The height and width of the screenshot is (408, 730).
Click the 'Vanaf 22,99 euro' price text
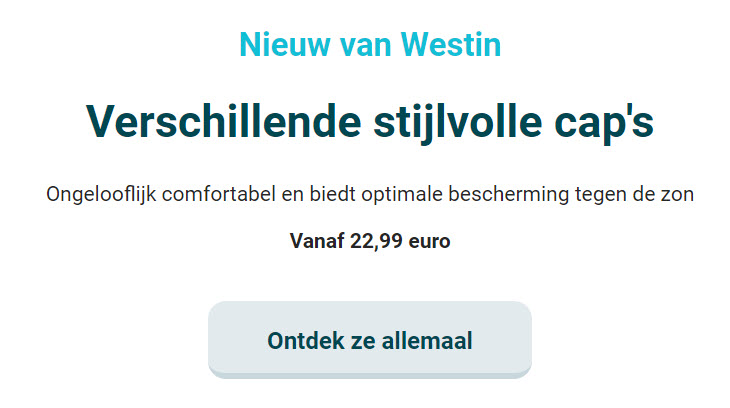pos(370,241)
